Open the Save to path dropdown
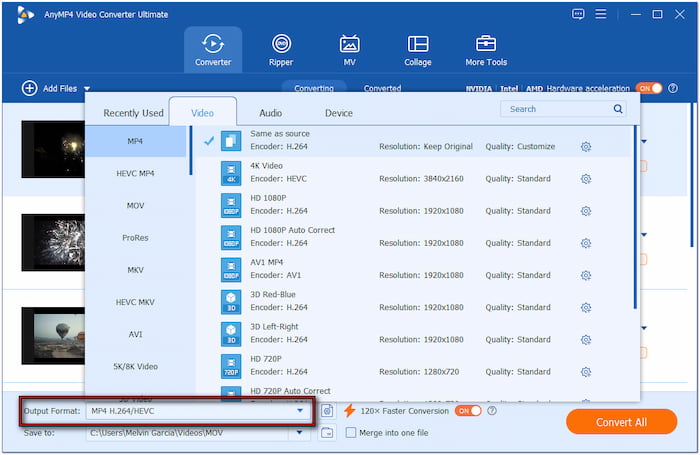The image size is (700, 455). click(300, 432)
